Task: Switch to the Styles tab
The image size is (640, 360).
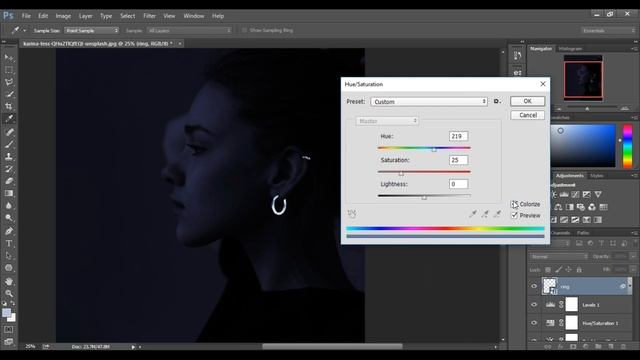Action: pos(596,176)
